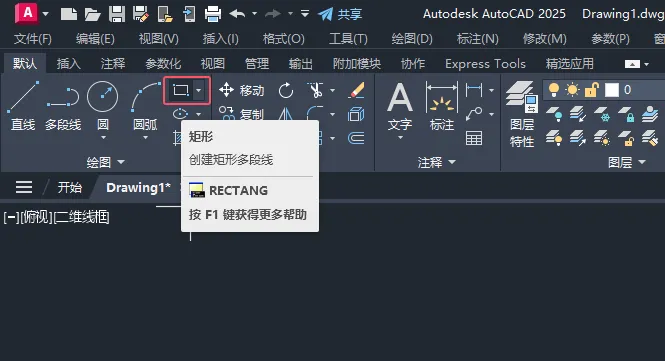This screenshot has height=361, width=665.
Task: Activate the Trim scissors tool
Action: click(x=316, y=90)
